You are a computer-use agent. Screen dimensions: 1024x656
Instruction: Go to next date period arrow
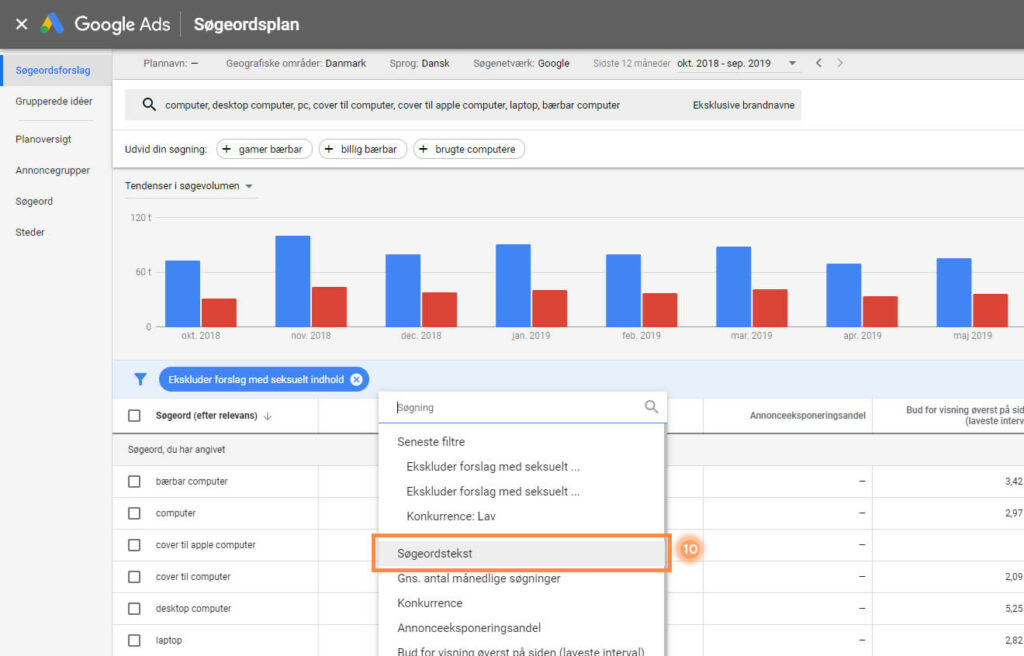pos(840,63)
